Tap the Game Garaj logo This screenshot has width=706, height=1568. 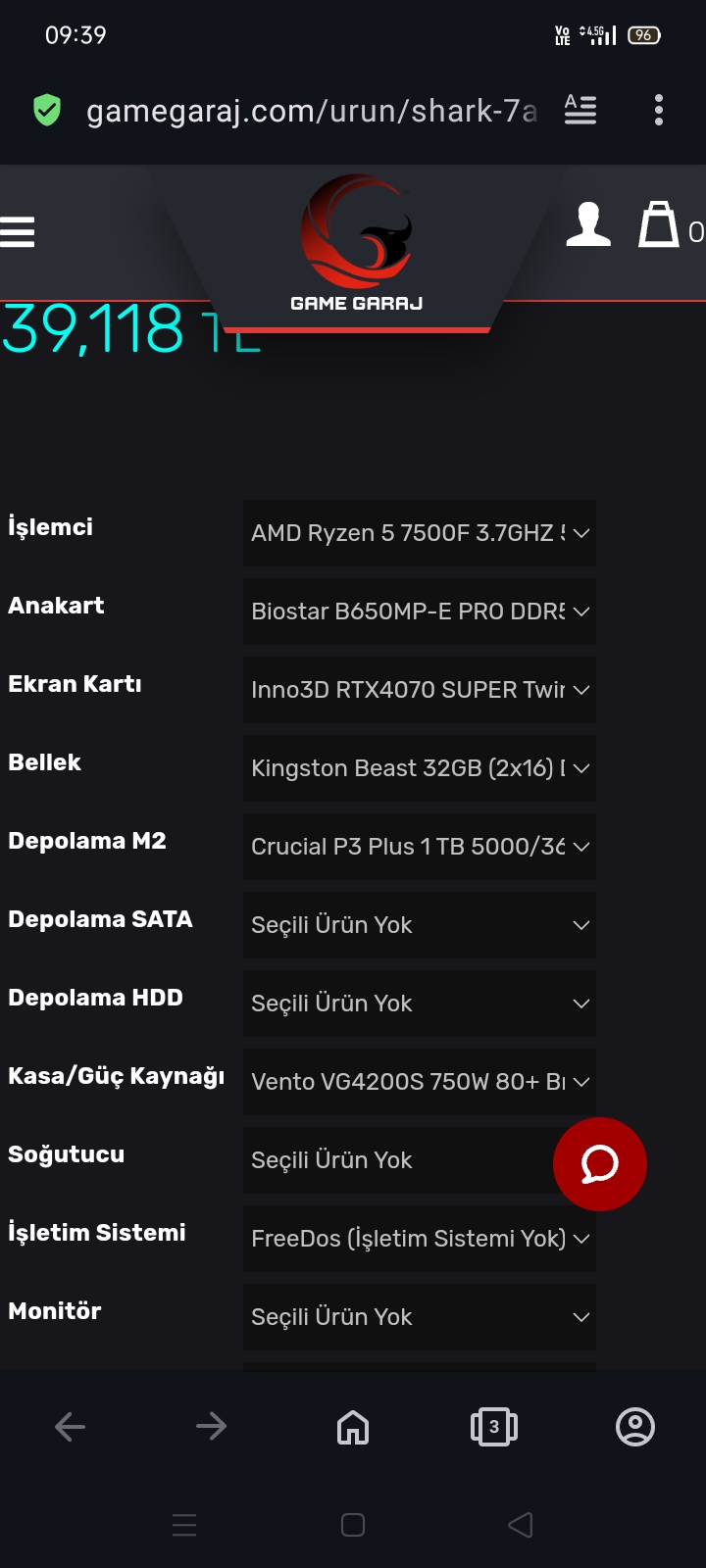click(356, 245)
